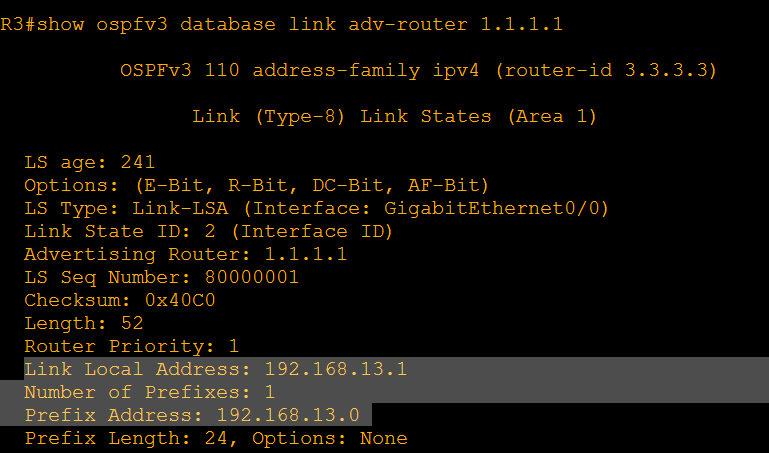
Task: Click the 1.1.1.1 adv-router argument
Action: pyautogui.click(x=521, y=24)
